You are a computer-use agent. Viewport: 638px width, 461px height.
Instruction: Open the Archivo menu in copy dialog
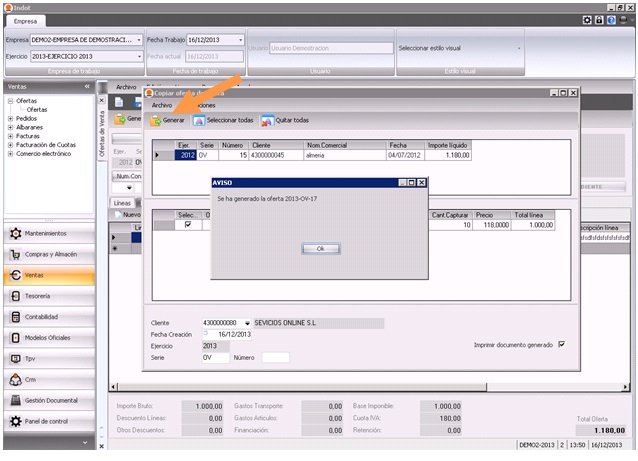tap(162, 104)
